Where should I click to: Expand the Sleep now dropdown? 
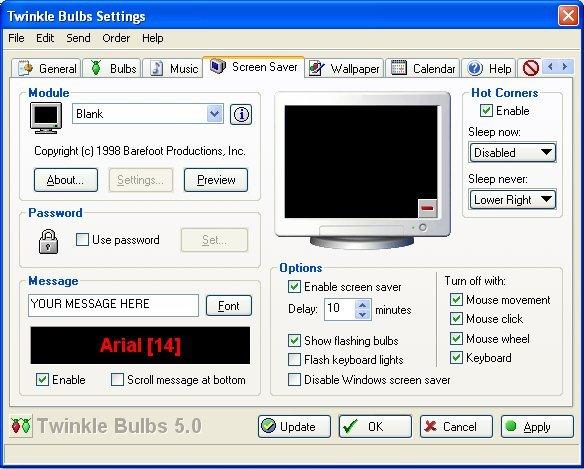tap(512, 152)
